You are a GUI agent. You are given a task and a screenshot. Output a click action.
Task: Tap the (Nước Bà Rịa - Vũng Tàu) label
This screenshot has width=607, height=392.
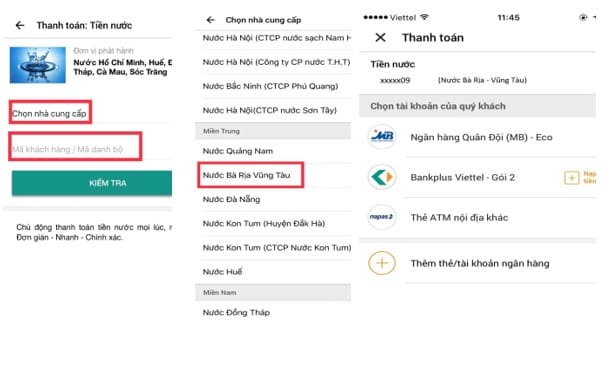pyautogui.click(x=482, y=80)
